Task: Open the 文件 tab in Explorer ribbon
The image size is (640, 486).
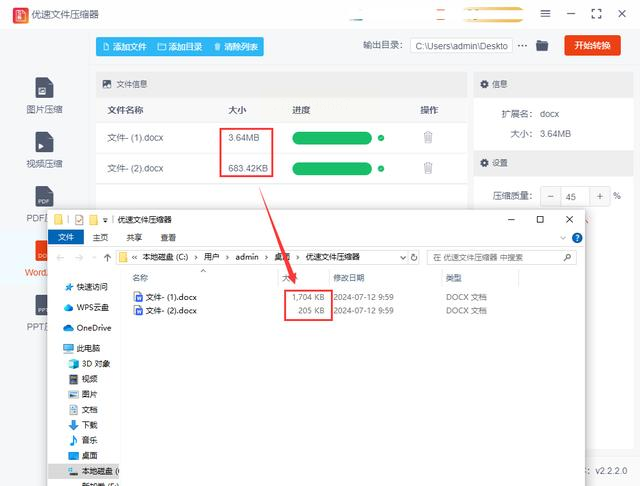Action: (66, 237)
